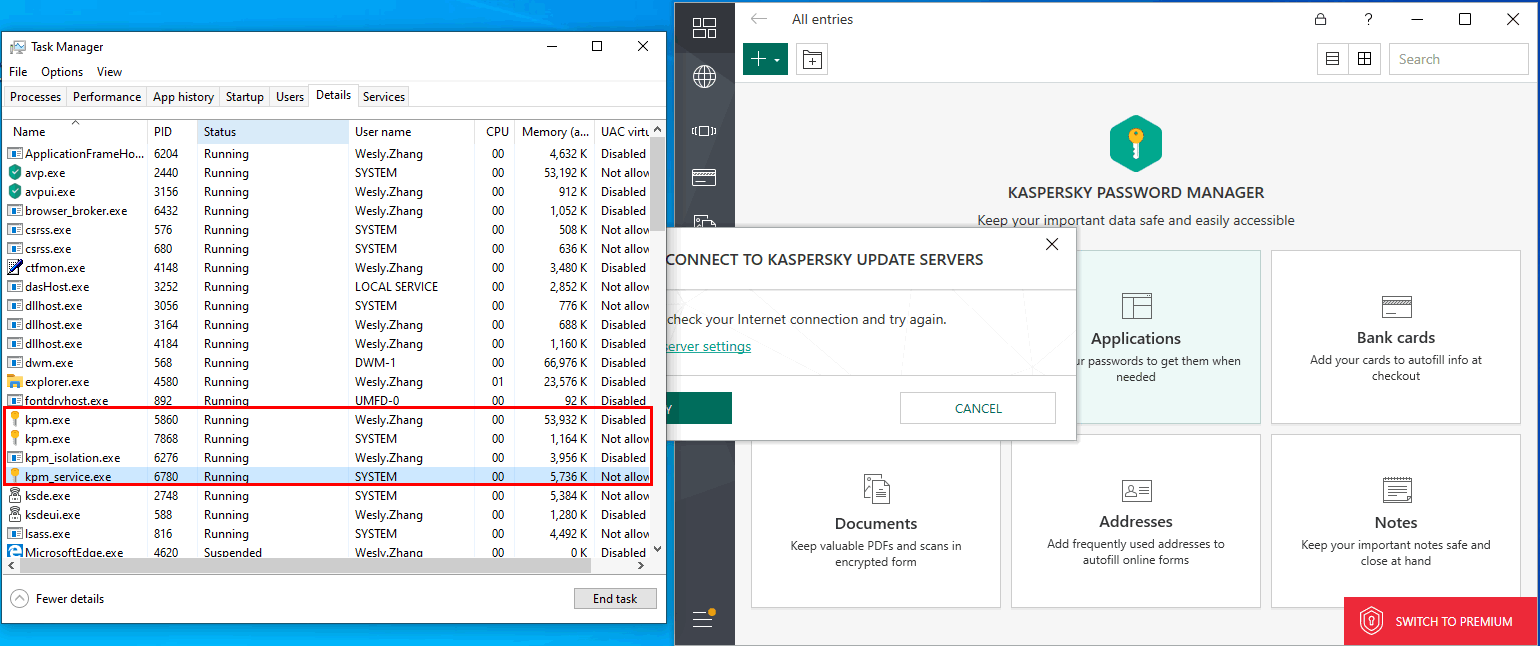Sort processes by the Name column header
The width and height of the screenshot is (1540, 646).
click(76, 131)
